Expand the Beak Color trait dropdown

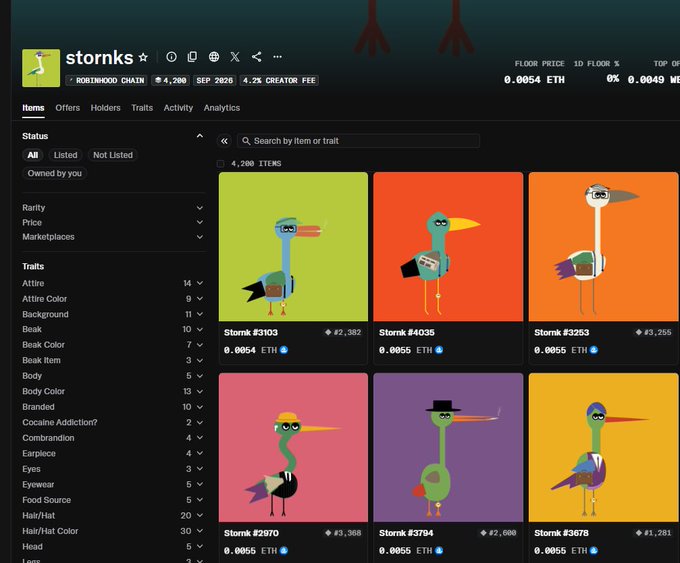click(113, 345)
